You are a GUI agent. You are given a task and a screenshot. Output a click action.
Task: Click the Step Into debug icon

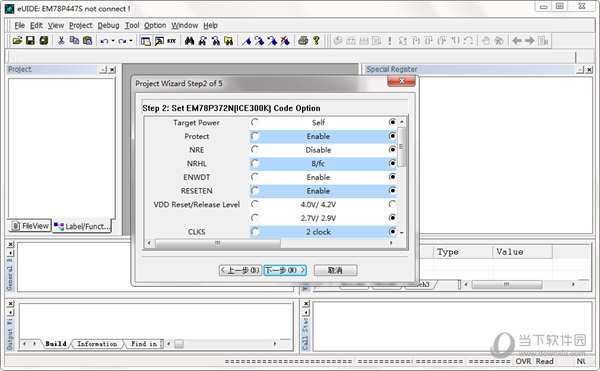[x=416, y=41]
